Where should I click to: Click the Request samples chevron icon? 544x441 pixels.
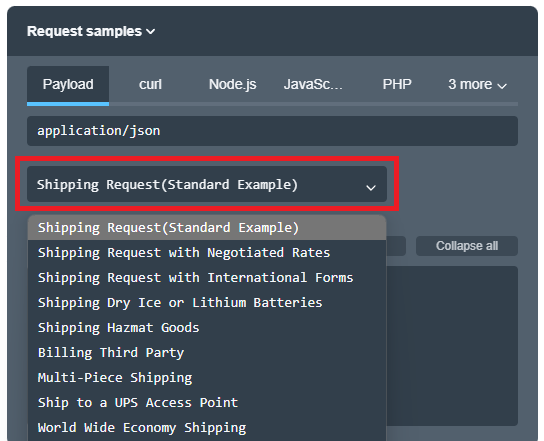(x=151, y=32)
